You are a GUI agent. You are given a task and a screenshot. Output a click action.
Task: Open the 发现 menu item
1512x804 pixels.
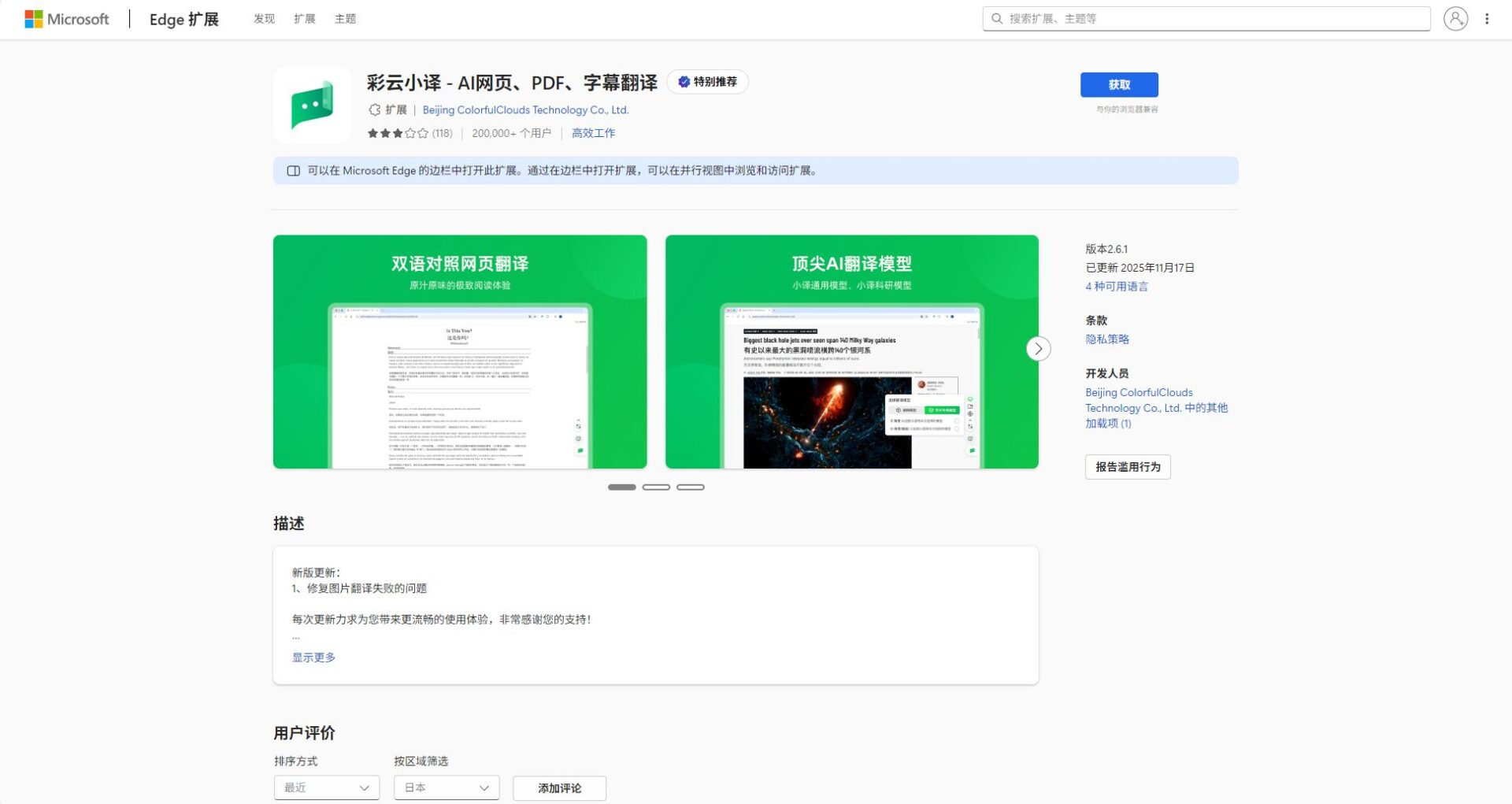pyautogui.click(x=264, y=18)
